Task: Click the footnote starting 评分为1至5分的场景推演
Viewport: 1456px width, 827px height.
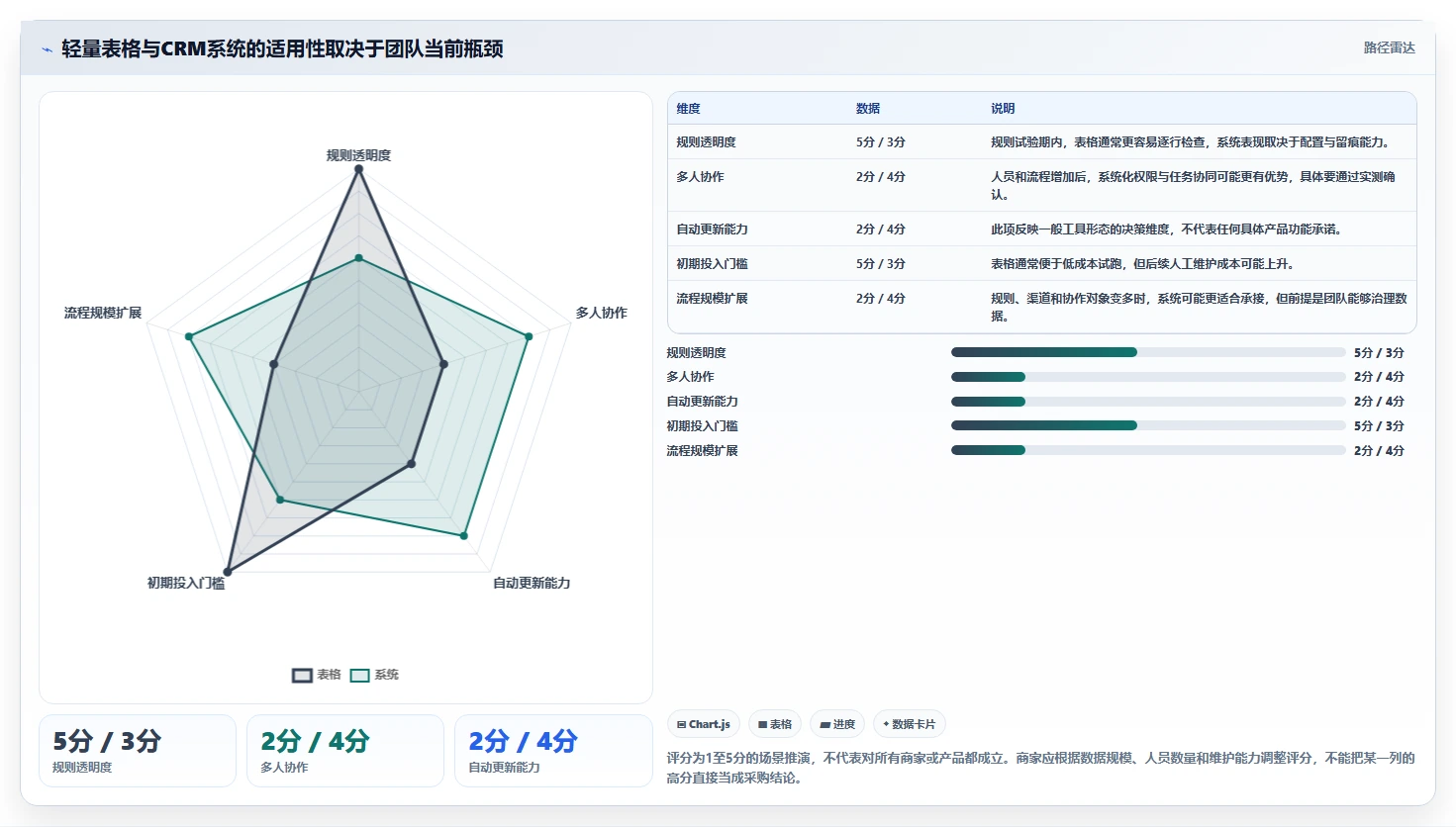Action: coord(1041,768)
